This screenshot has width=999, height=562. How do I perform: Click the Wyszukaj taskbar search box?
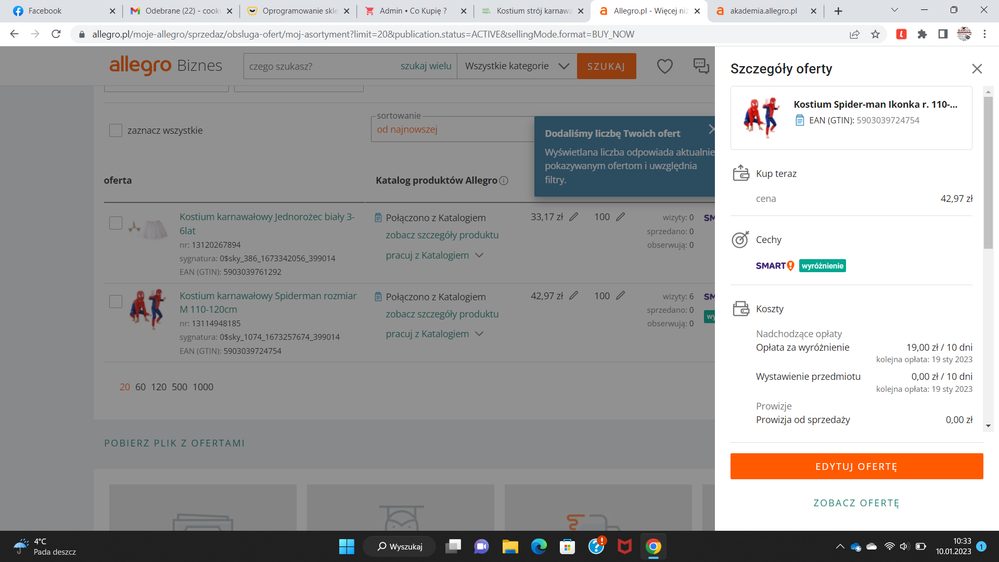click(x=399, y=546)
